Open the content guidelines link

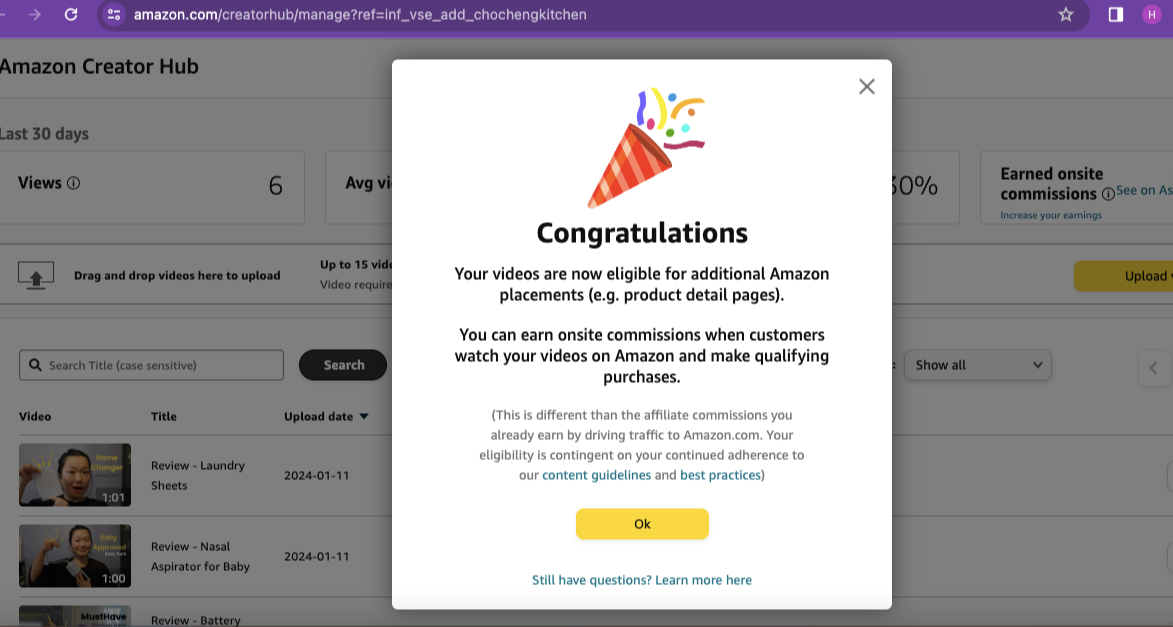click(596, 475)
